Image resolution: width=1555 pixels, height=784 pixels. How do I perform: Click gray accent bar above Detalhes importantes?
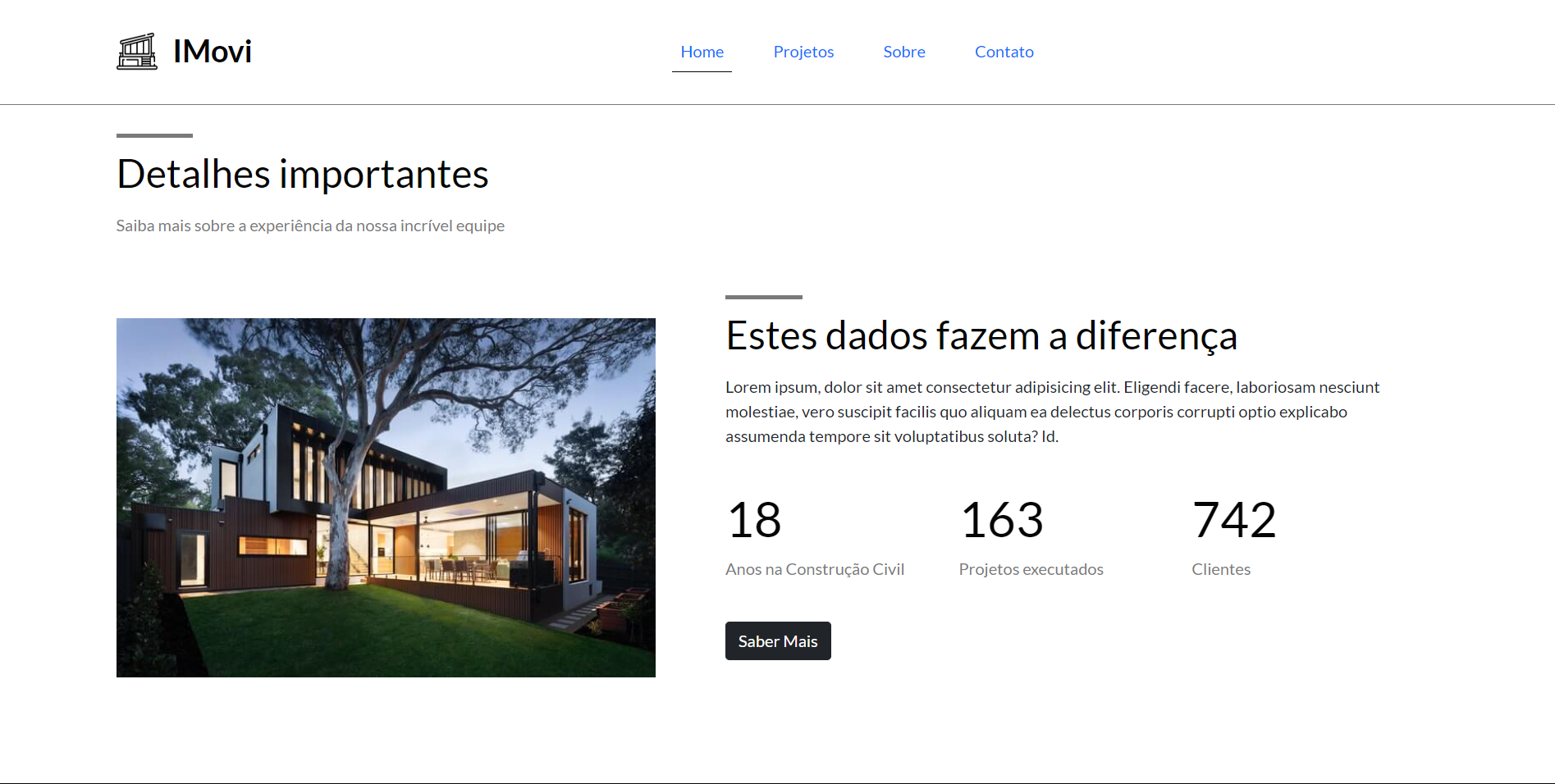[154, 135]
